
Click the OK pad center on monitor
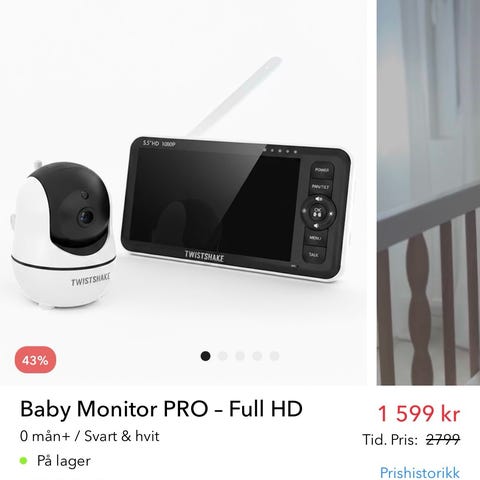coord(317,212)
